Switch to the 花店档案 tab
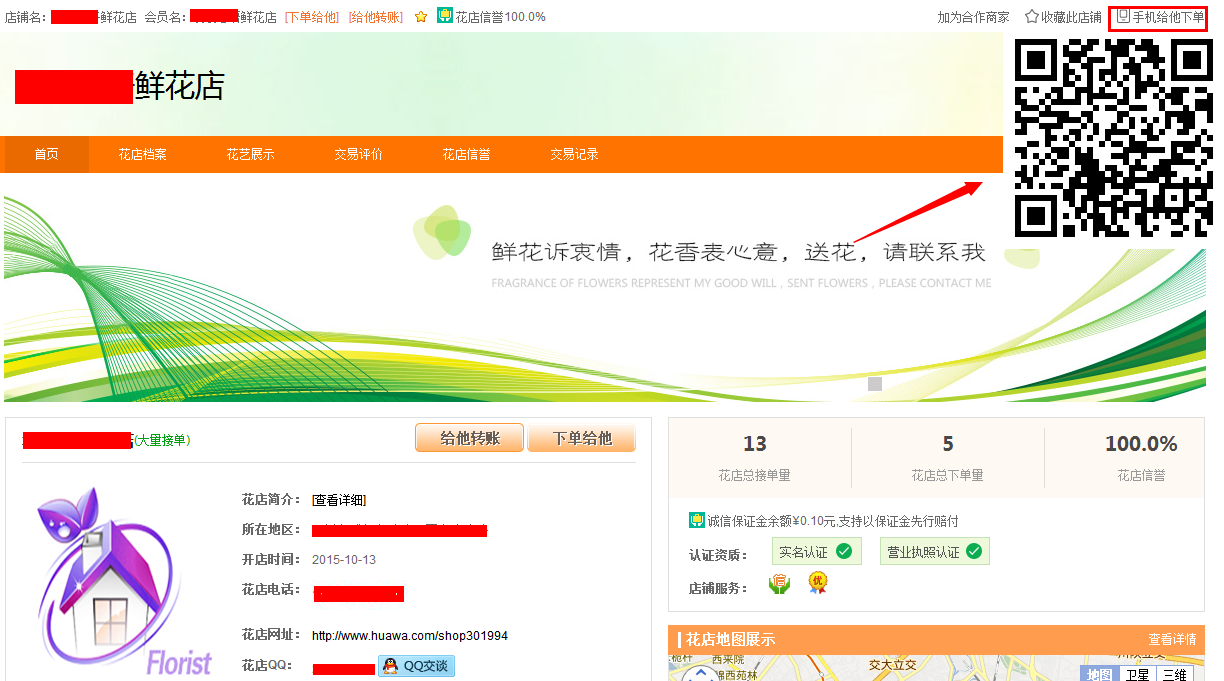The image size is (1224, 681). point(142,155)
